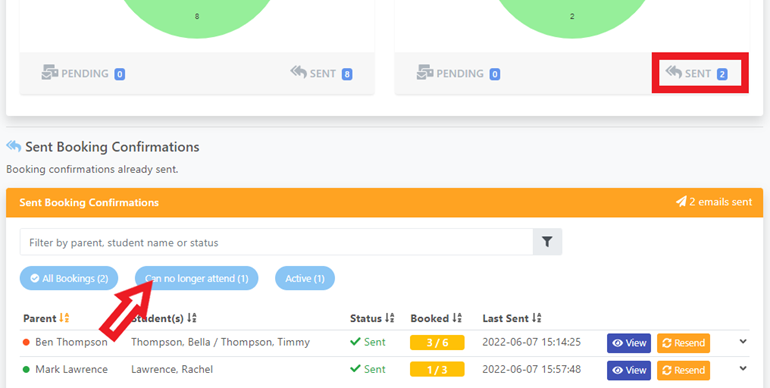Sort by Status column sort icon
770x388 pixels.
pos(389,318)
